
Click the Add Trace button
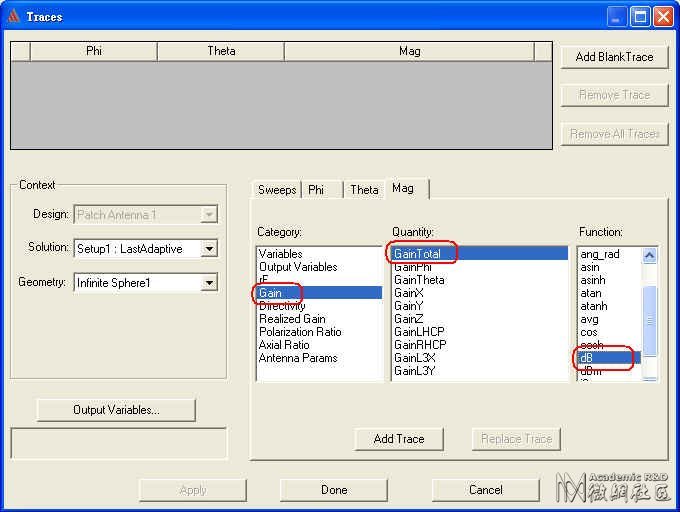coord(399,439)
